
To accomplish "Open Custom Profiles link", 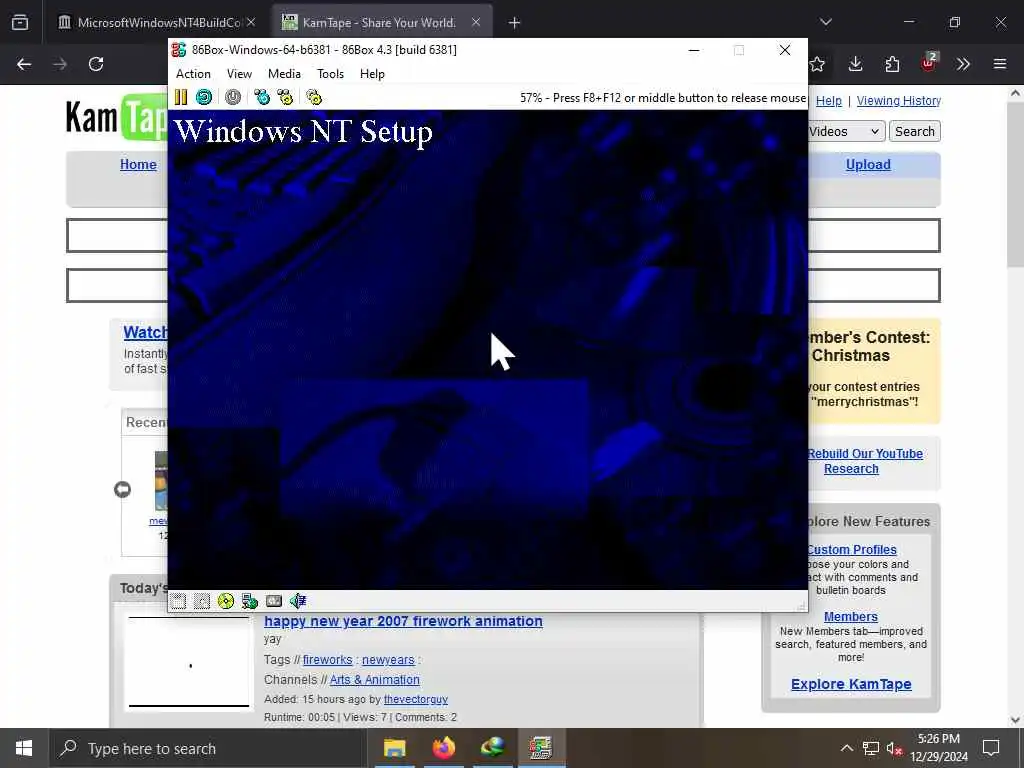I will point(852,550).
